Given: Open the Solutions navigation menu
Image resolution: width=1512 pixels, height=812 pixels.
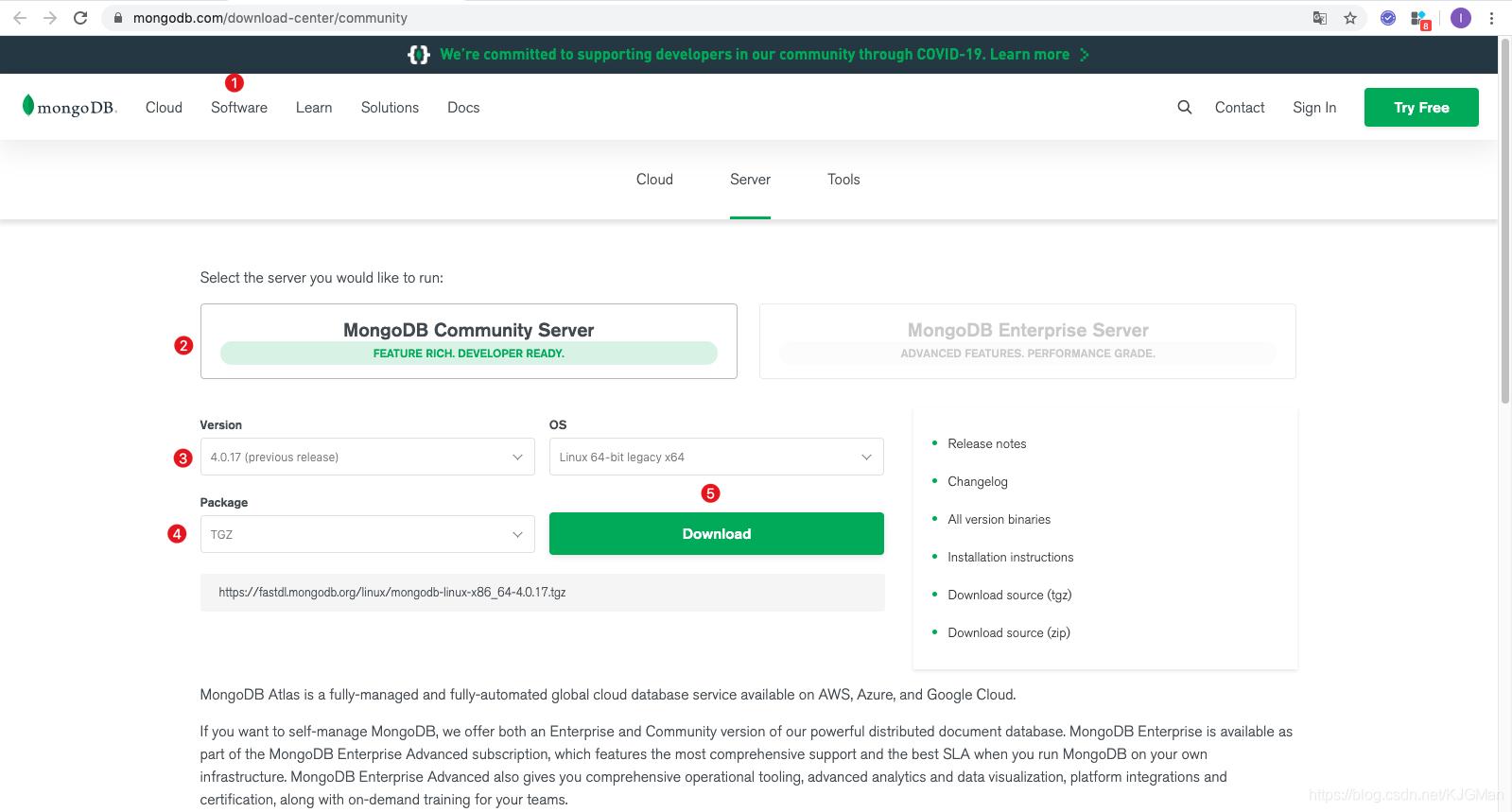Looking at the screenshot, I should [390, 108].
